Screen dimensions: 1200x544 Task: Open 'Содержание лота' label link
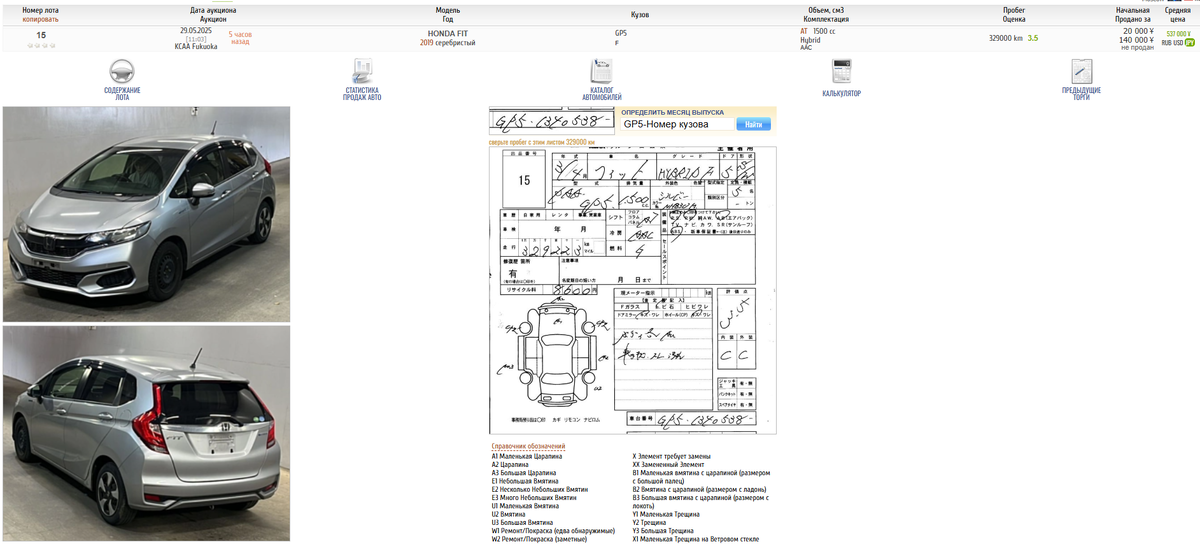pos(122,93)
